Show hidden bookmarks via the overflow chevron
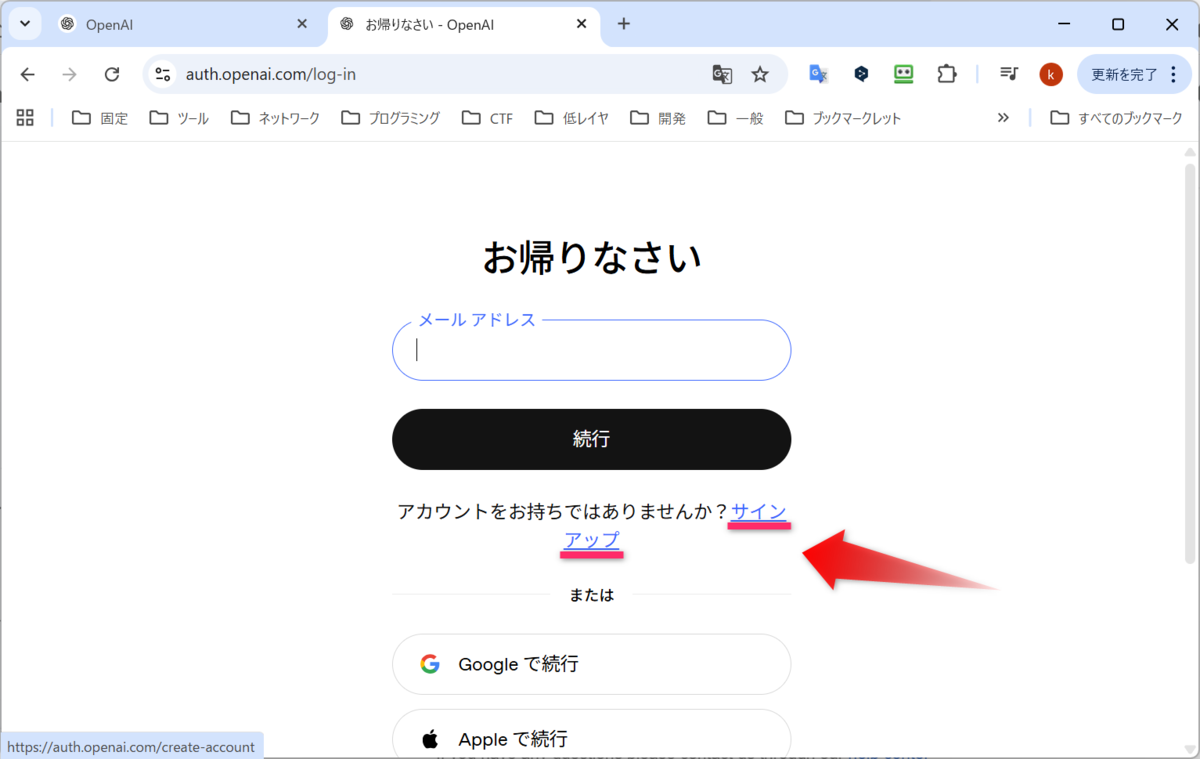Viewport: 1200px width, 759px height. [1003, 117]
